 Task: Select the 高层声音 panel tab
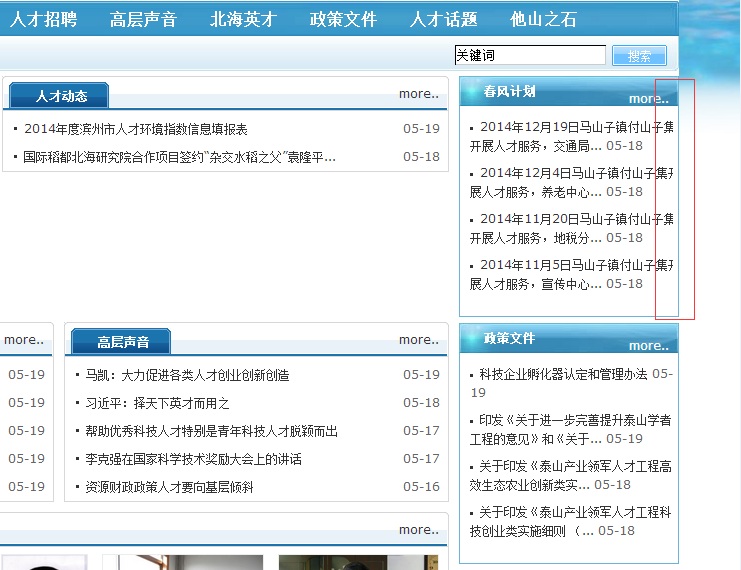[x=122, y=342]
